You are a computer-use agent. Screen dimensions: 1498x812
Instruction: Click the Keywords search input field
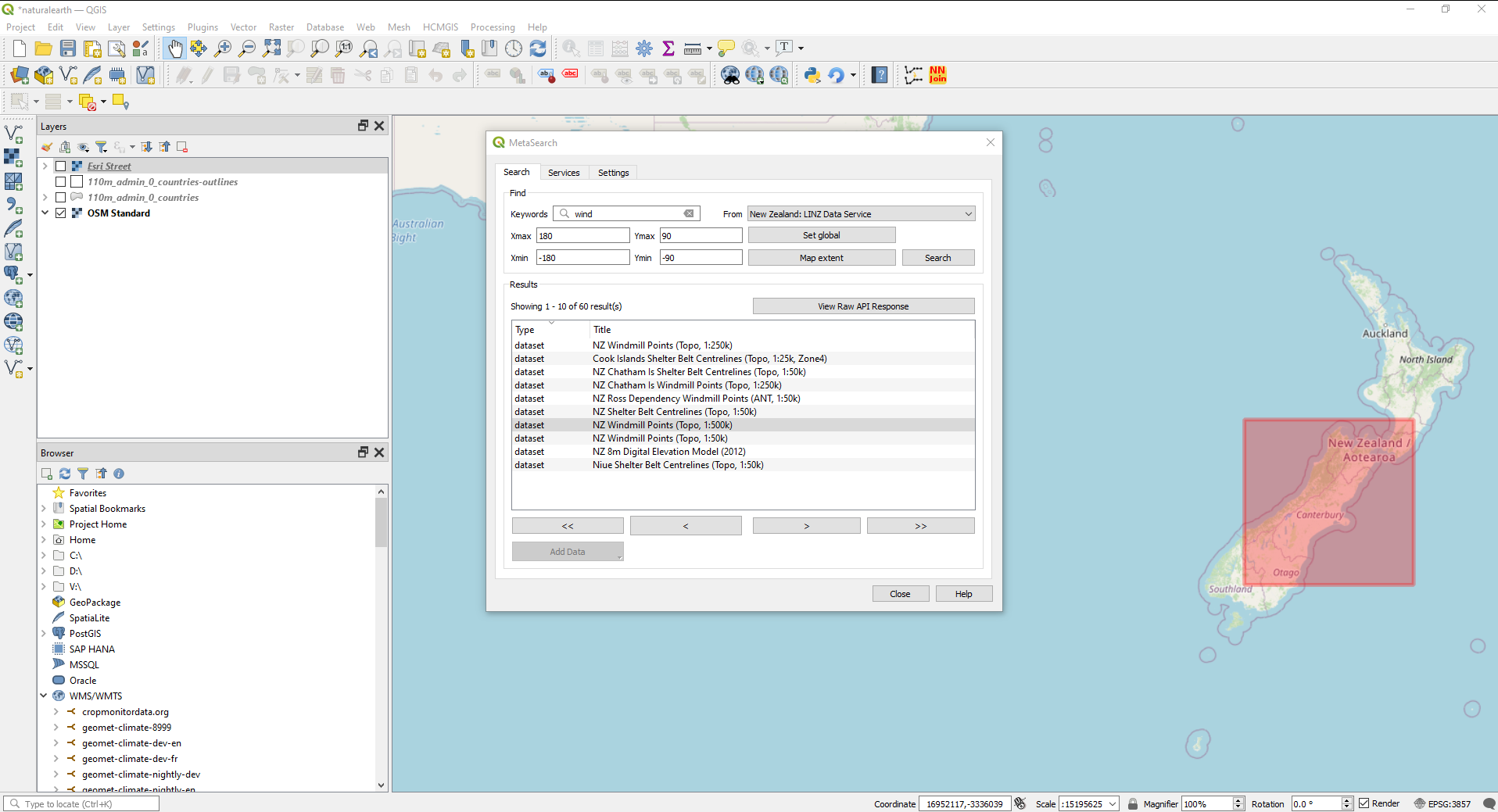[x=627, y=214]
